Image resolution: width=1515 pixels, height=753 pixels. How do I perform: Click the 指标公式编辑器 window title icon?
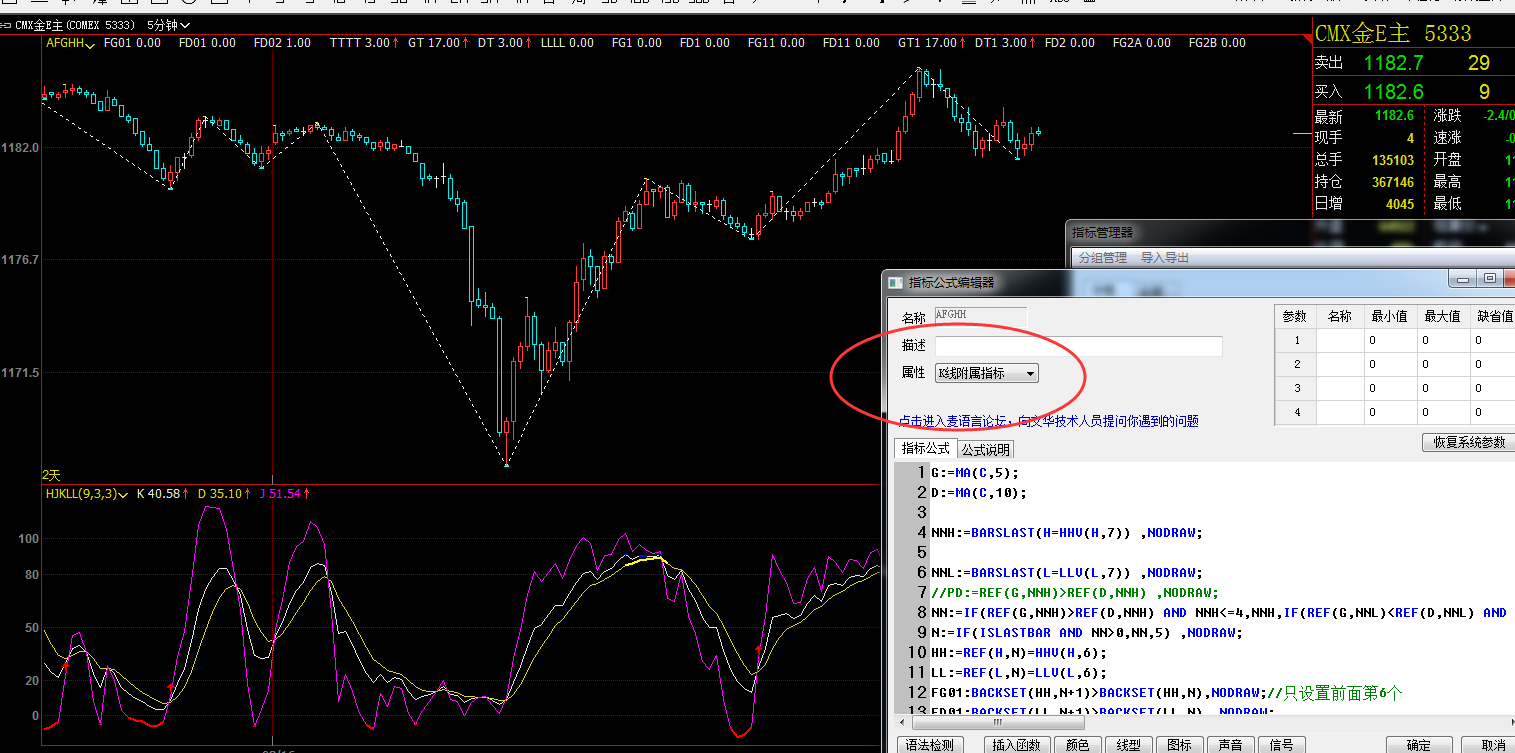(894, 283)
